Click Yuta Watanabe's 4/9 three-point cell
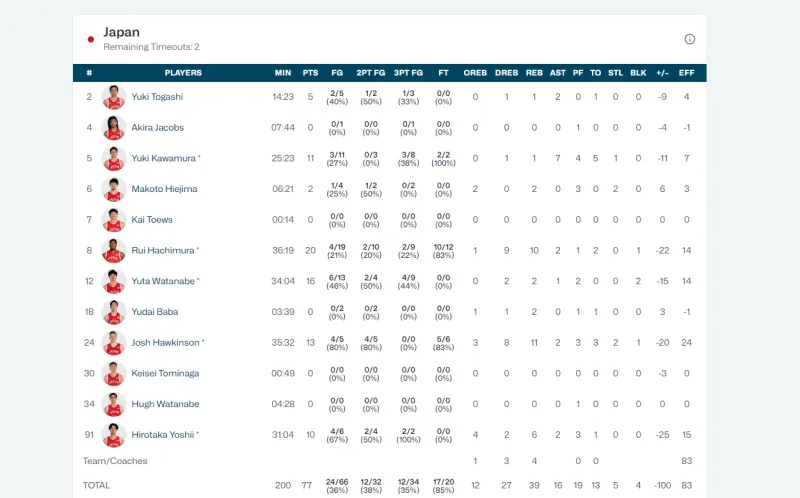The height and width of the screenshot is (498, 800). click(x=408, y=281)
